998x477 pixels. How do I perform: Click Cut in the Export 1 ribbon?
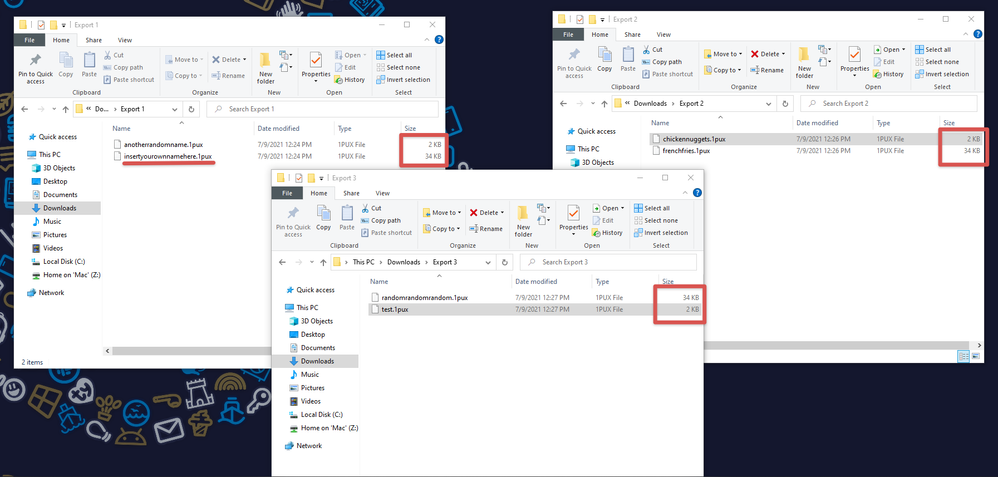click(x=114, y=56)
